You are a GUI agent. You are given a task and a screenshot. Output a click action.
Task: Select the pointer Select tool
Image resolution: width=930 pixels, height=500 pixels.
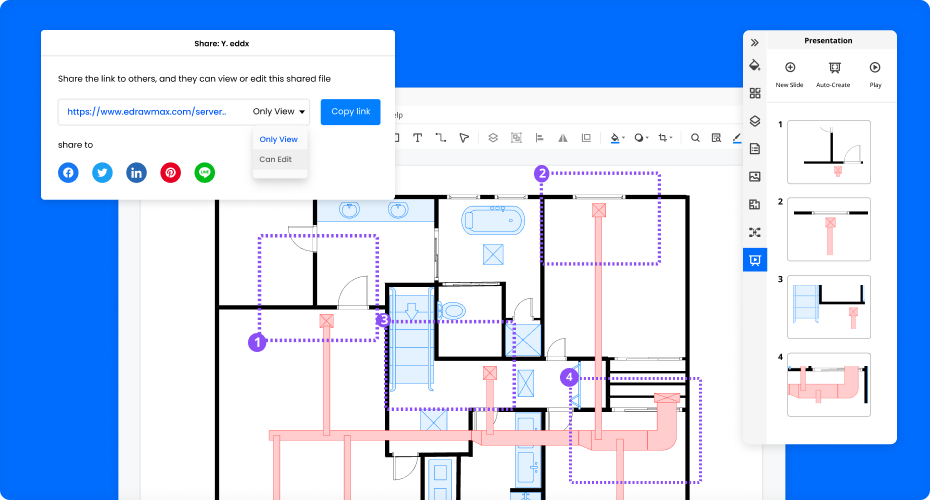click(x=464, y=138)
